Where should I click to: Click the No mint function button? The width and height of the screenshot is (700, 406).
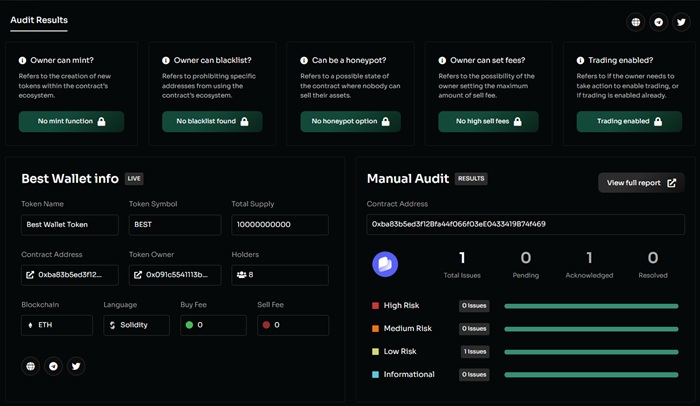pyautogui.click(x=71, y=121)
